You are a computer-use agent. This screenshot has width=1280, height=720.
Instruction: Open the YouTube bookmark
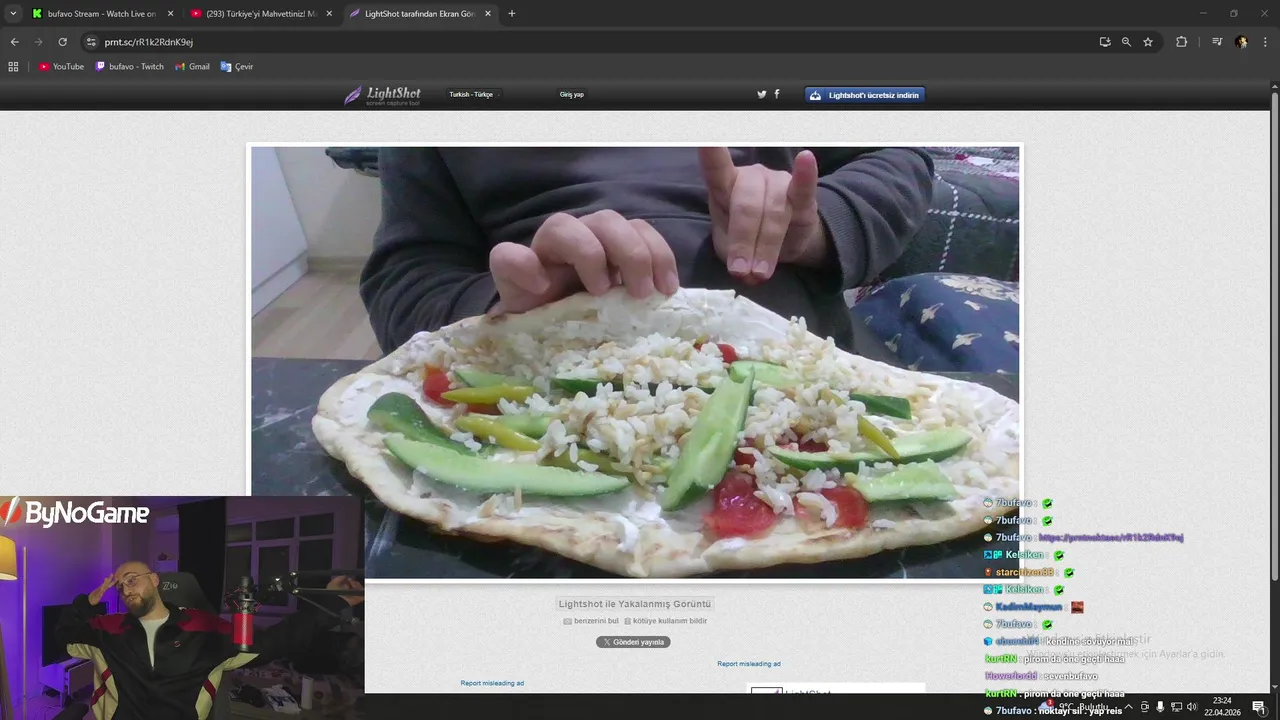(62, 67)
